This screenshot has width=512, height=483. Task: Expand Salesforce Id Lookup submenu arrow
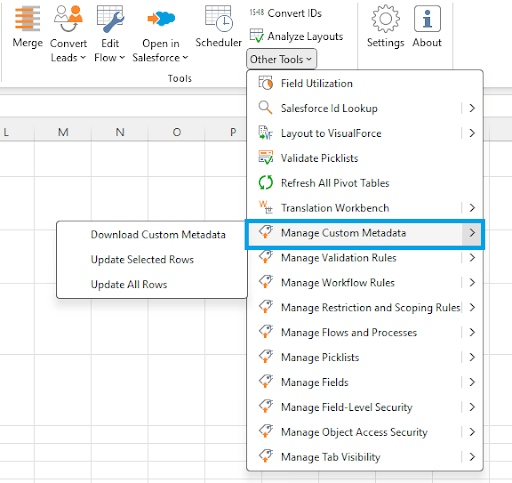click(x=472, y=108)
